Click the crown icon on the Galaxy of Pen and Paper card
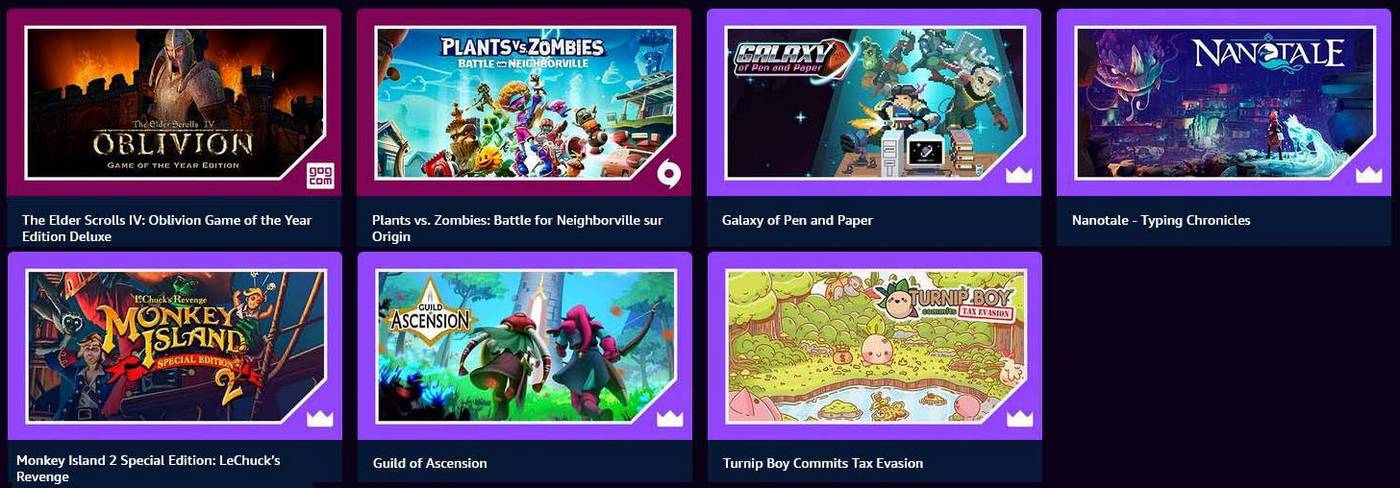The width and height of the screenshot is (1400, 488). pyautogui.click(x=1019, y=176)
